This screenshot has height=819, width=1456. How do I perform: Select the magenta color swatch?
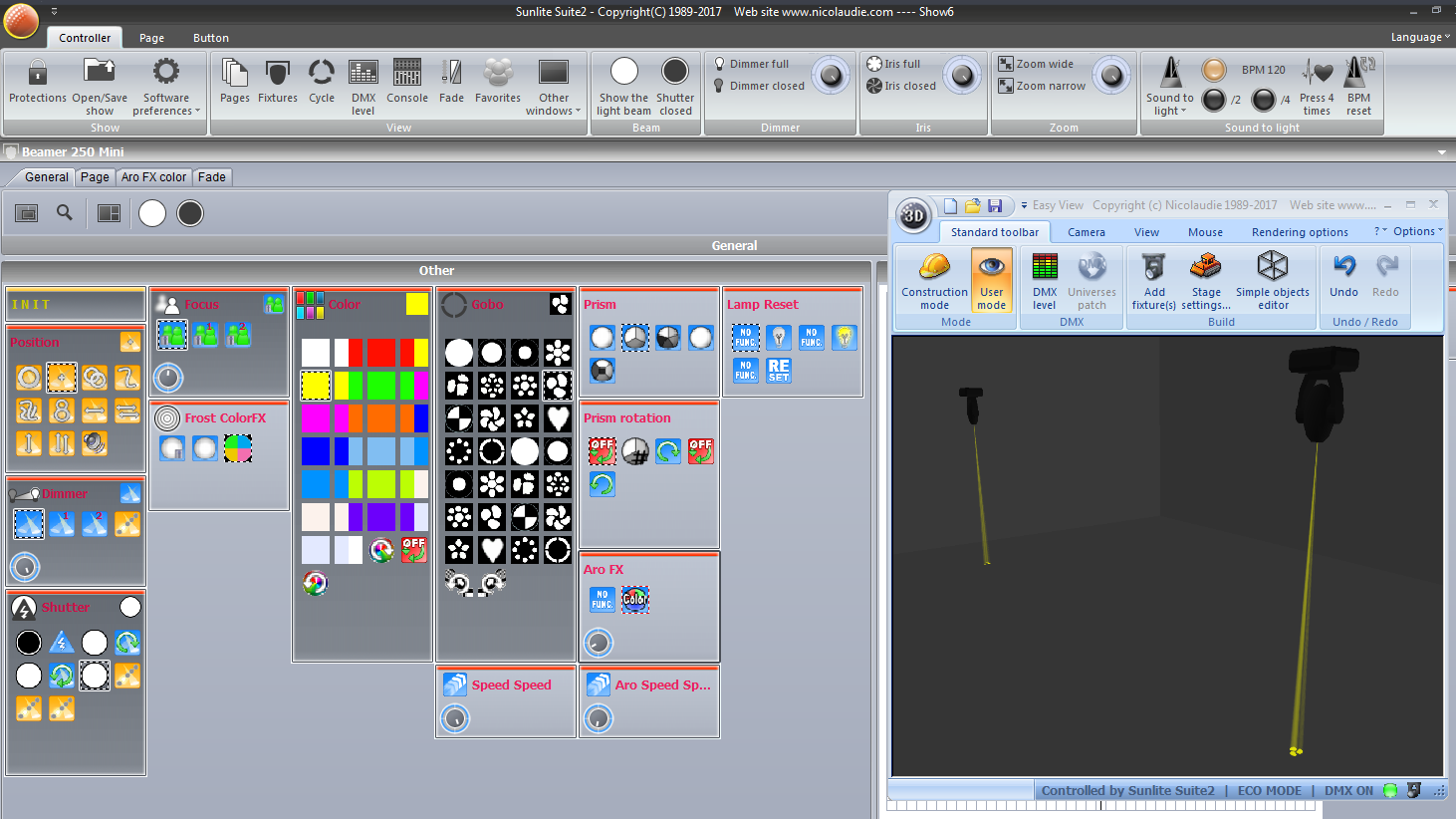click(316, 418)
